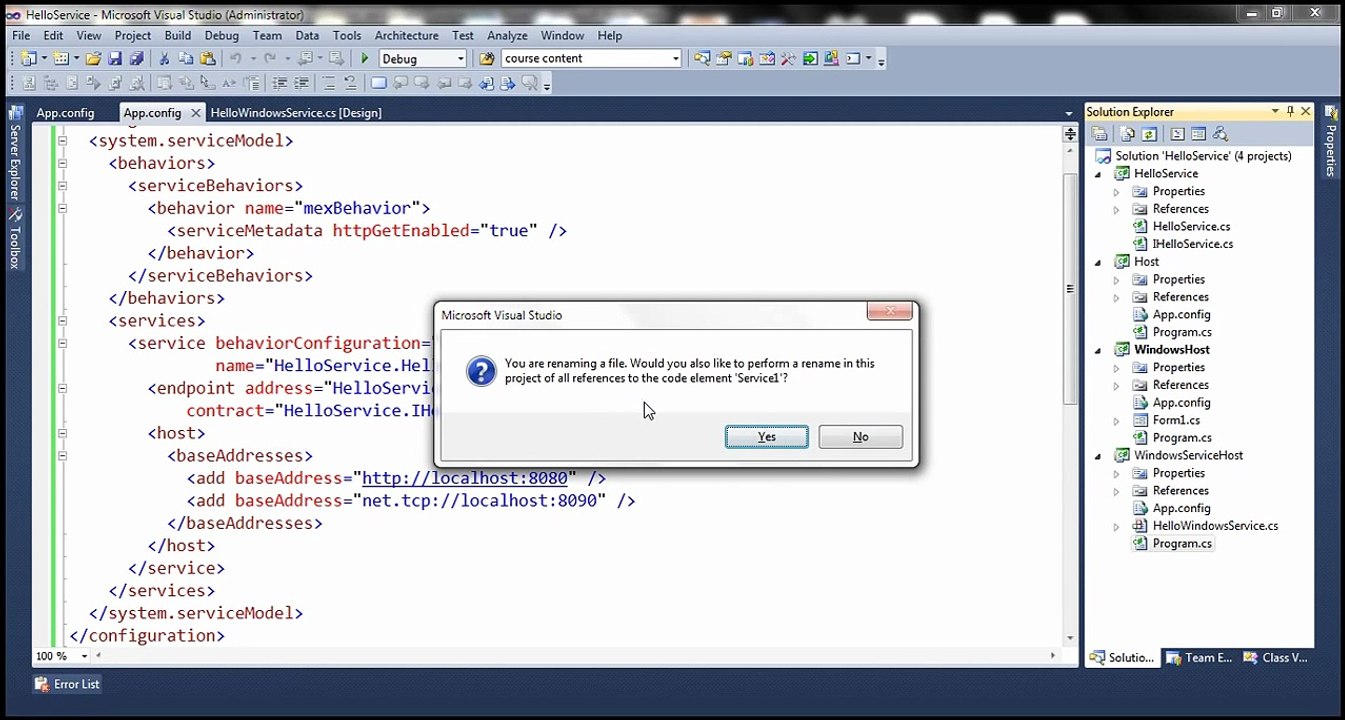Image resolution: width=1345 pixels, height=720 pixels.
Task: Click Yes in rename dialog
Action: (767, 437)
